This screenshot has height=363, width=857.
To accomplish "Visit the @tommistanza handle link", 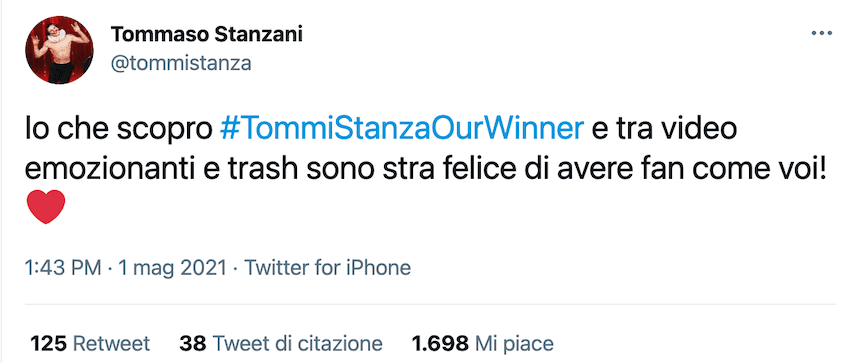I will (181, 63).
